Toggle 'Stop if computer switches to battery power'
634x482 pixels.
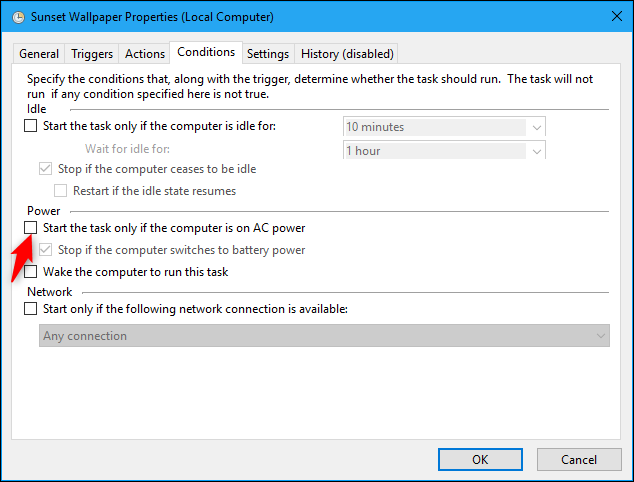pos(46,250)
